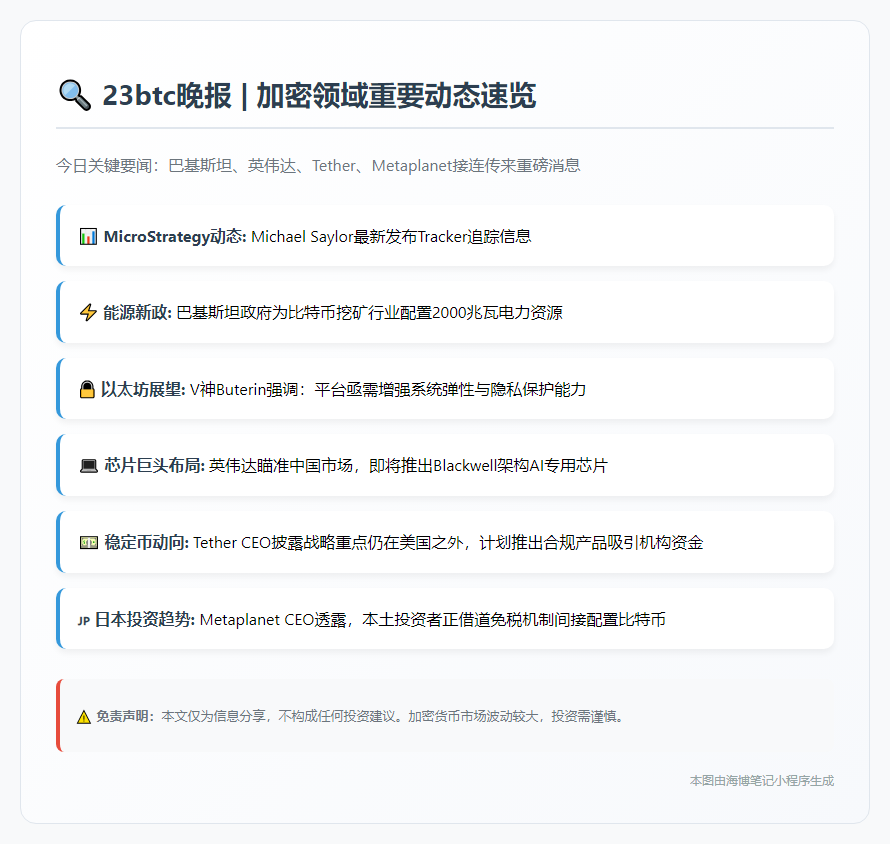The width and height of the screenshot is (890, 844).
Task: Click the laptop icon beside 芯片巨头布局
Action: pyautogui.click(x=89, y=466)
